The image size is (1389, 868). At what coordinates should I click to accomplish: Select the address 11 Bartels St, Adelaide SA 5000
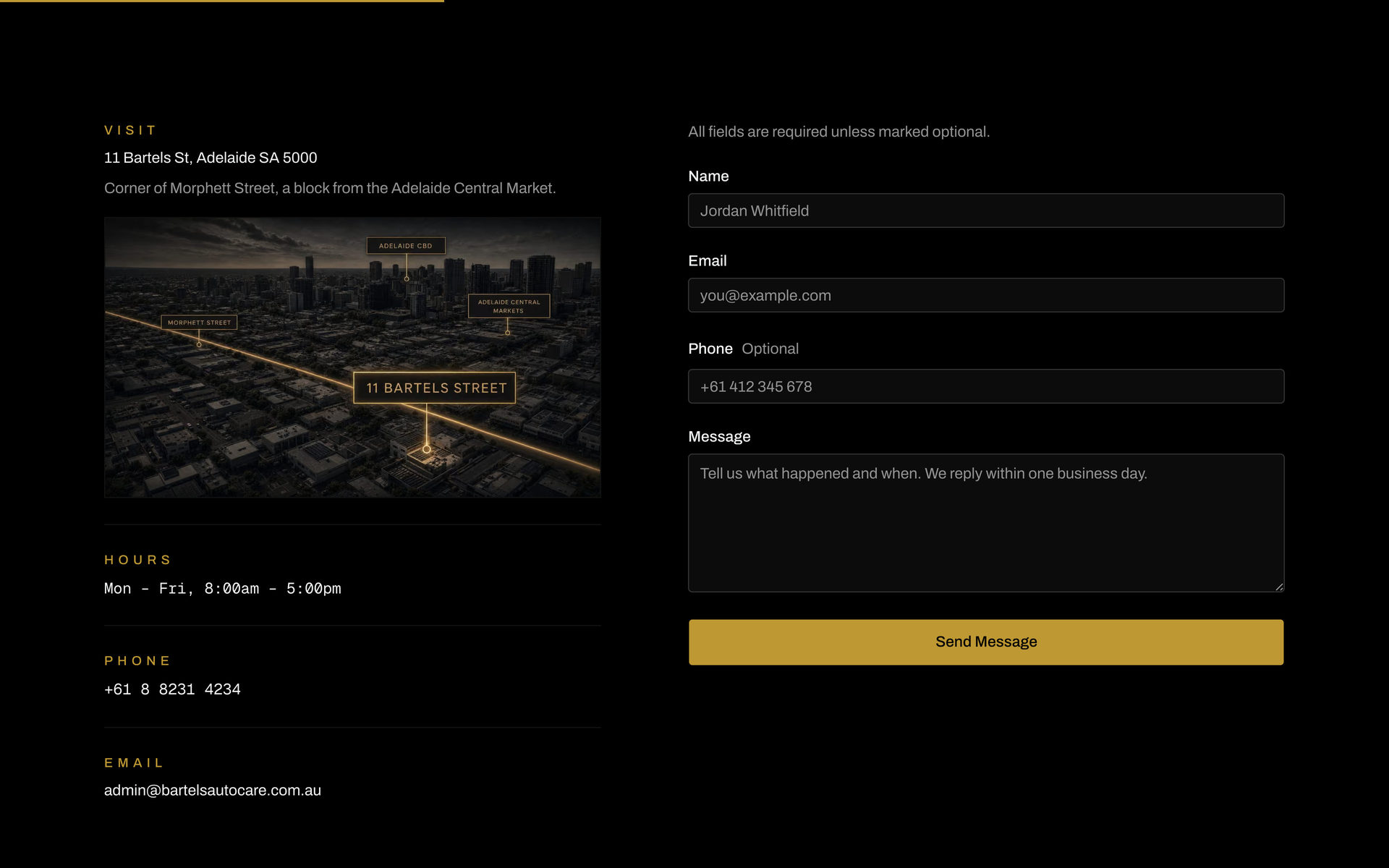tap(211, 158)
